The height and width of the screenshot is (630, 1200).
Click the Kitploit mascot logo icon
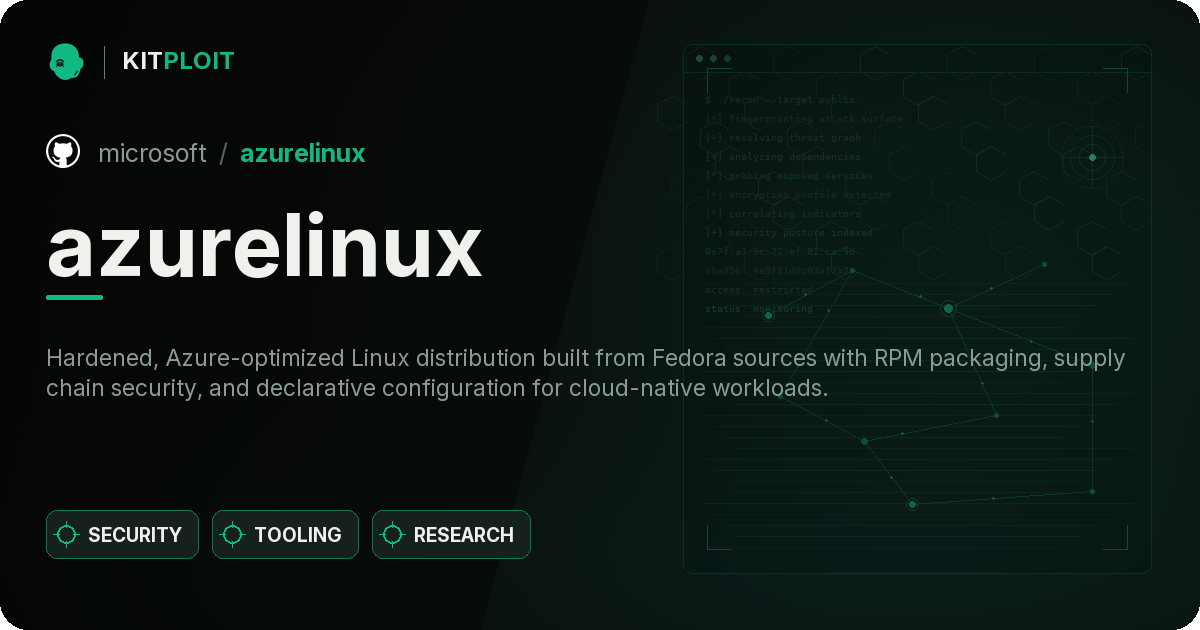pos(66,61)
